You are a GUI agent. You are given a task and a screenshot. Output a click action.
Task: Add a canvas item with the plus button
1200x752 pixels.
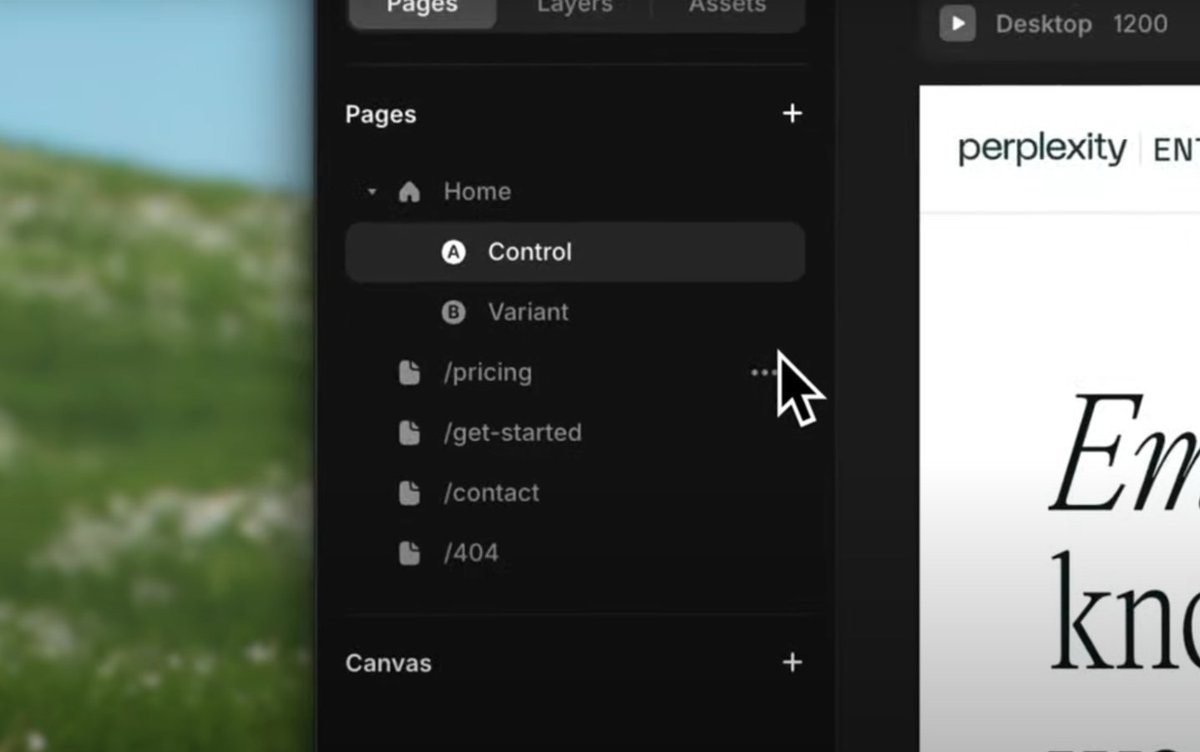792,662
